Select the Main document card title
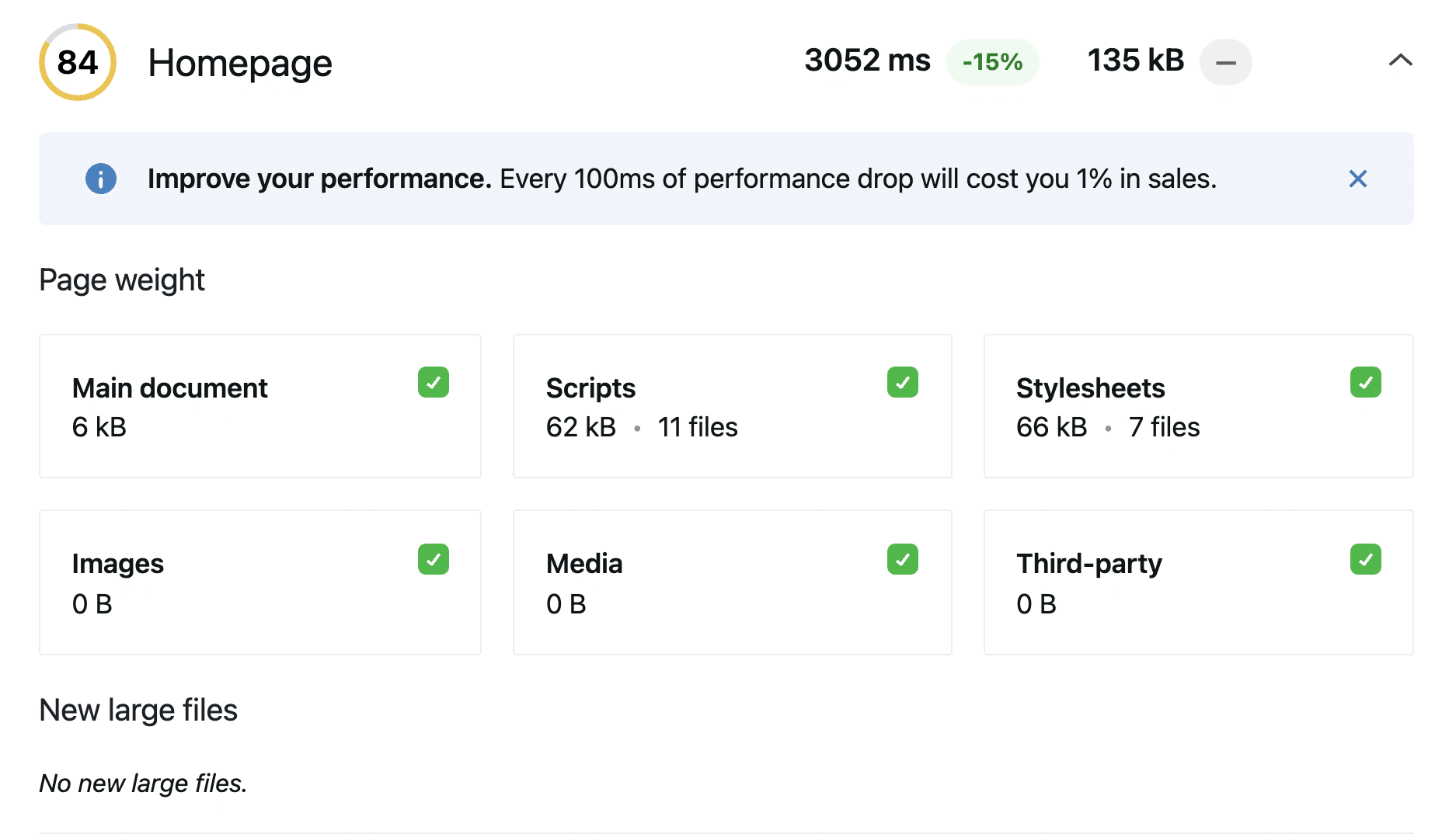This screenshot has width=1456, height=834. pyautogui.click(x=169, y=388)
